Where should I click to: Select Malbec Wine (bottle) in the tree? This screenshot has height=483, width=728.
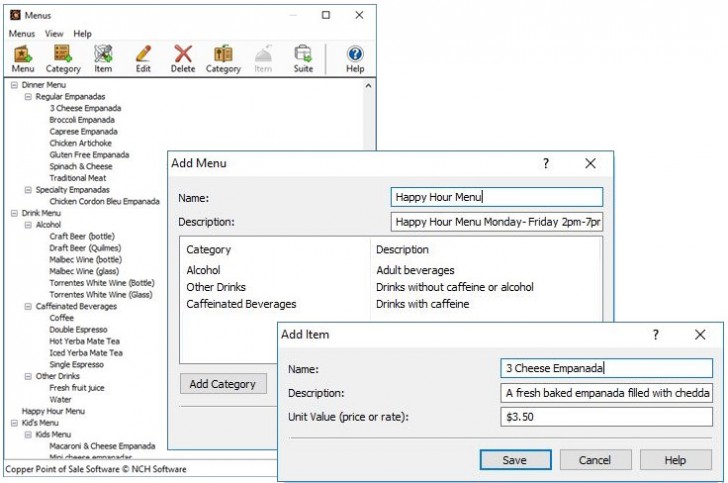[x=85, y=260]
